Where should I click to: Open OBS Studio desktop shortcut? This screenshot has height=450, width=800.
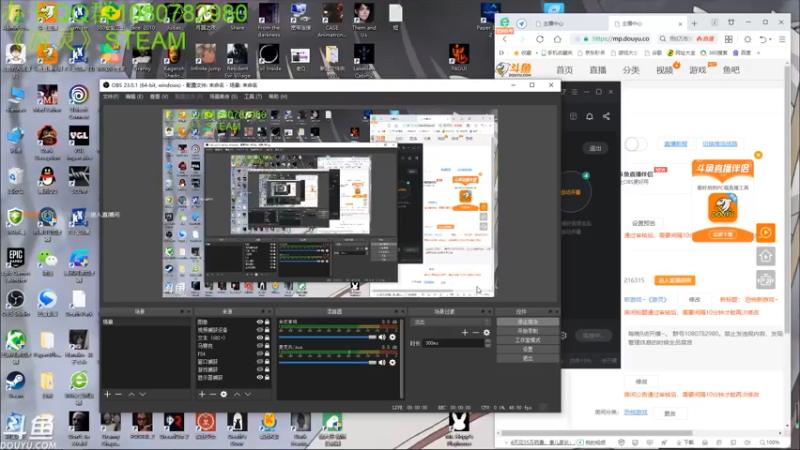click(15, 303)
